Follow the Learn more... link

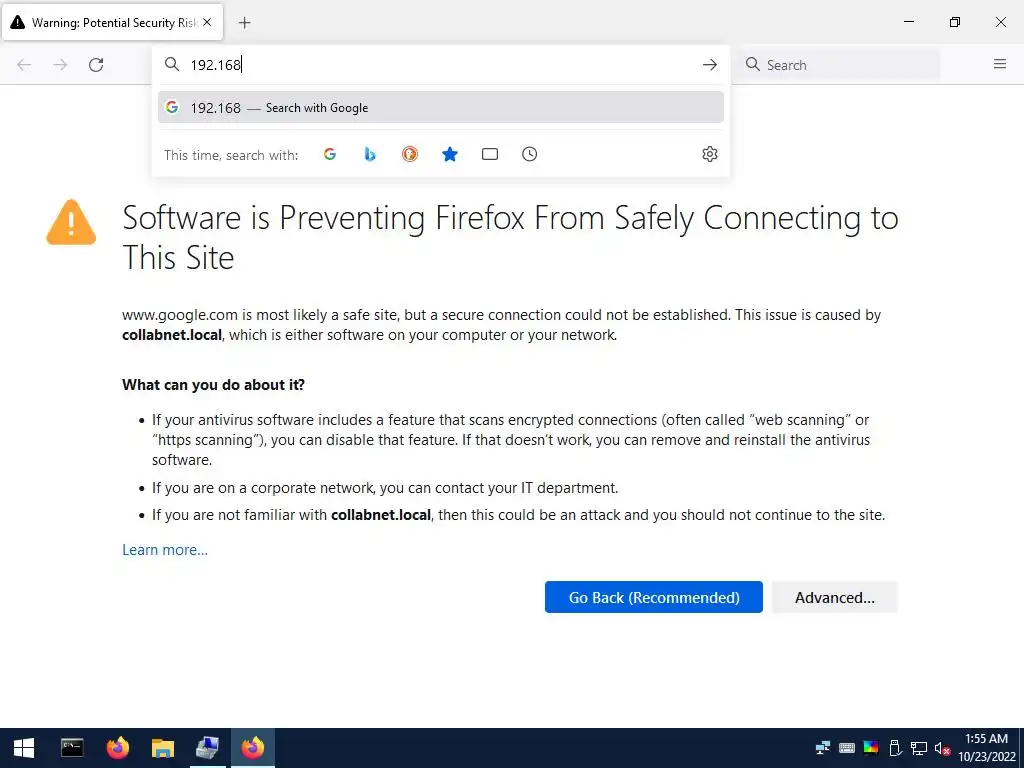(165, 550)
